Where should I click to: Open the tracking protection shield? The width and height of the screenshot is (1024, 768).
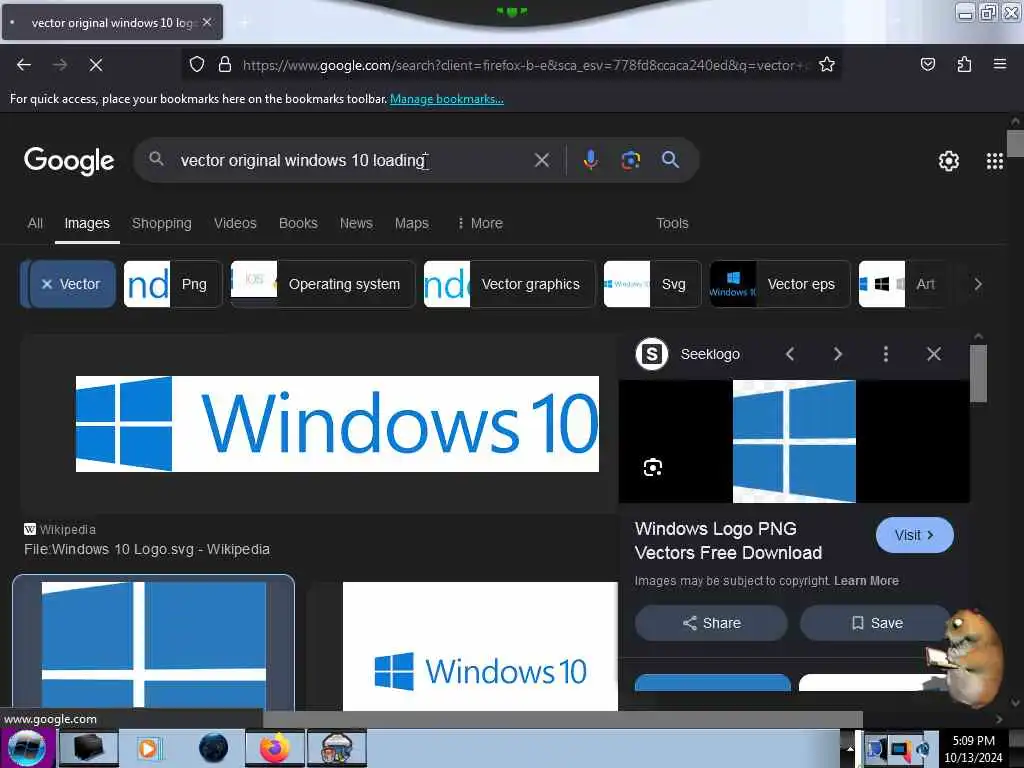[197, 65]
